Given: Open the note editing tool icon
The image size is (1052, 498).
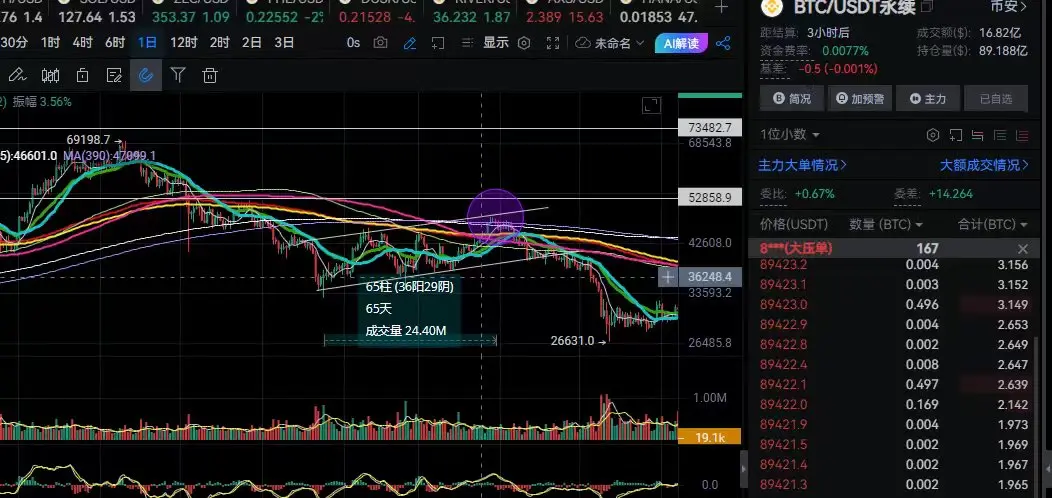Looking at the screenshot, I should click(114, 75).
